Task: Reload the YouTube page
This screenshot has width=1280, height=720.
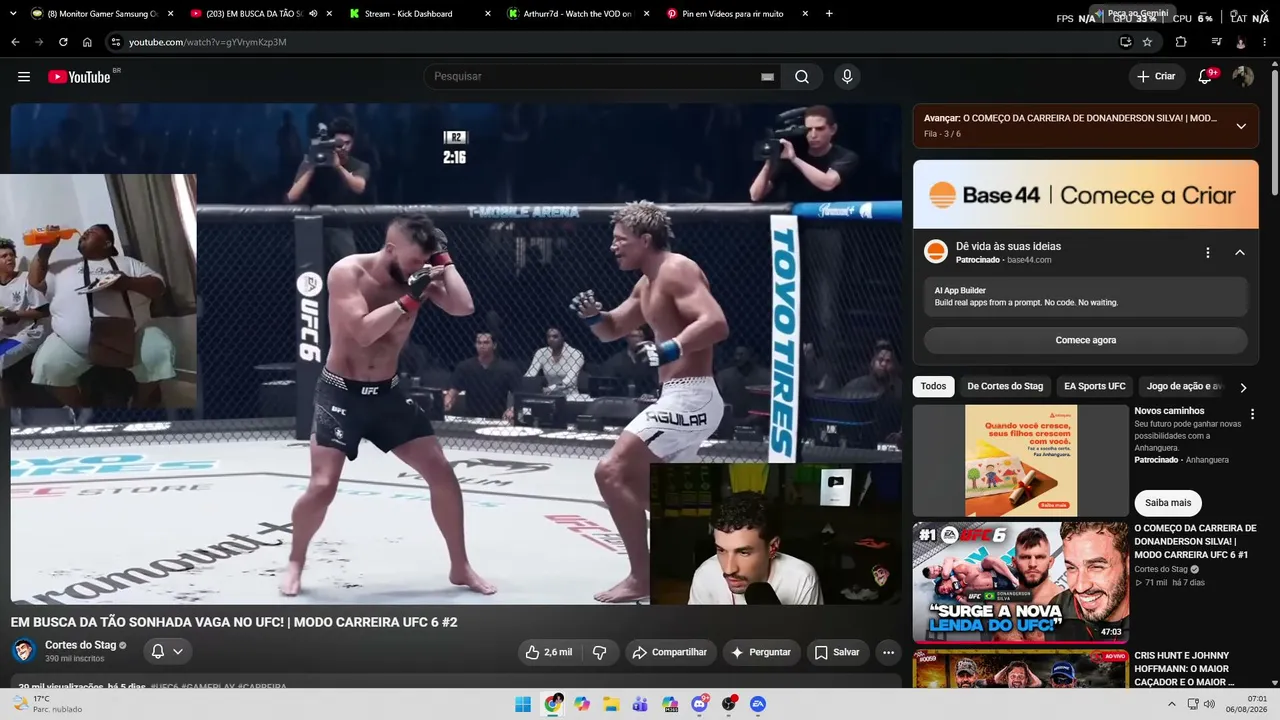Action: point(63,42)
